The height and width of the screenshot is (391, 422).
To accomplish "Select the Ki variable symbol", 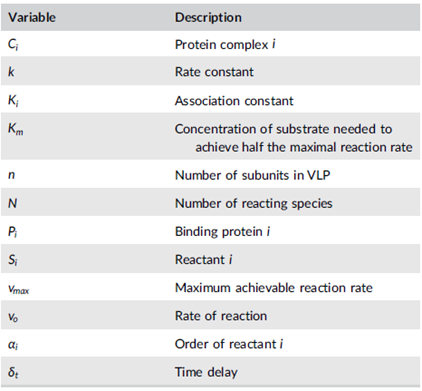I will tap(13, 101).
